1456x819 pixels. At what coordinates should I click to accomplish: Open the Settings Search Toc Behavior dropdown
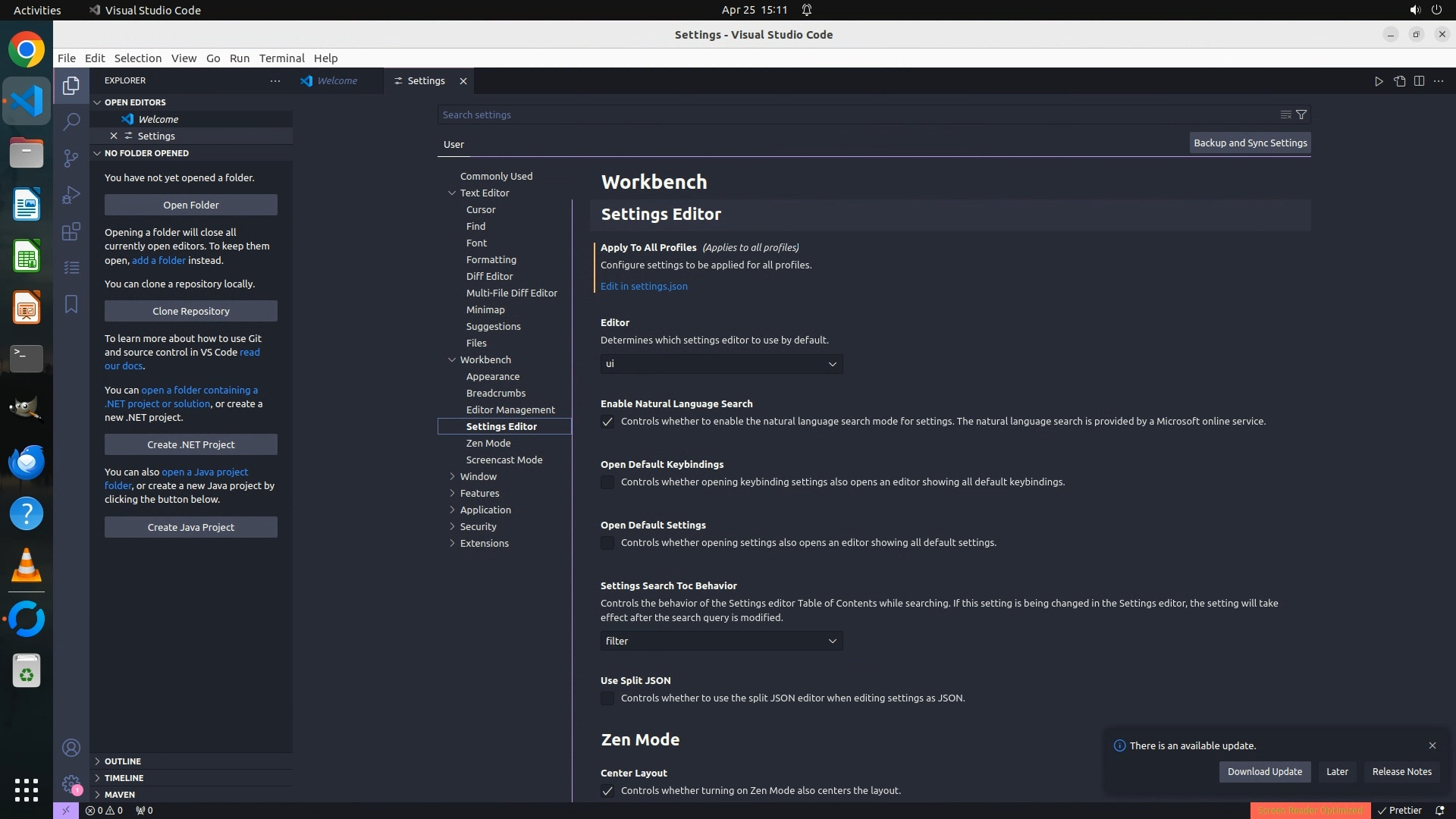pyautogui.click(x=721, y=642)
